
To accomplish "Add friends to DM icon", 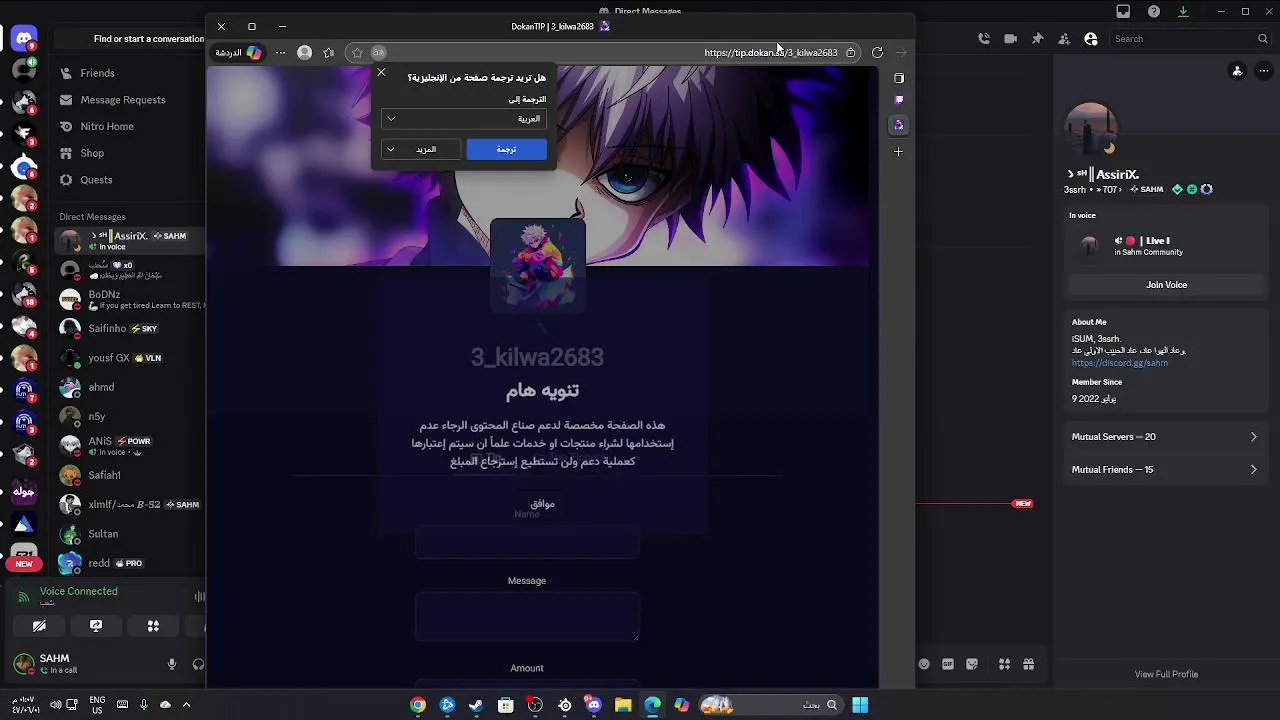I will 1064,39.
